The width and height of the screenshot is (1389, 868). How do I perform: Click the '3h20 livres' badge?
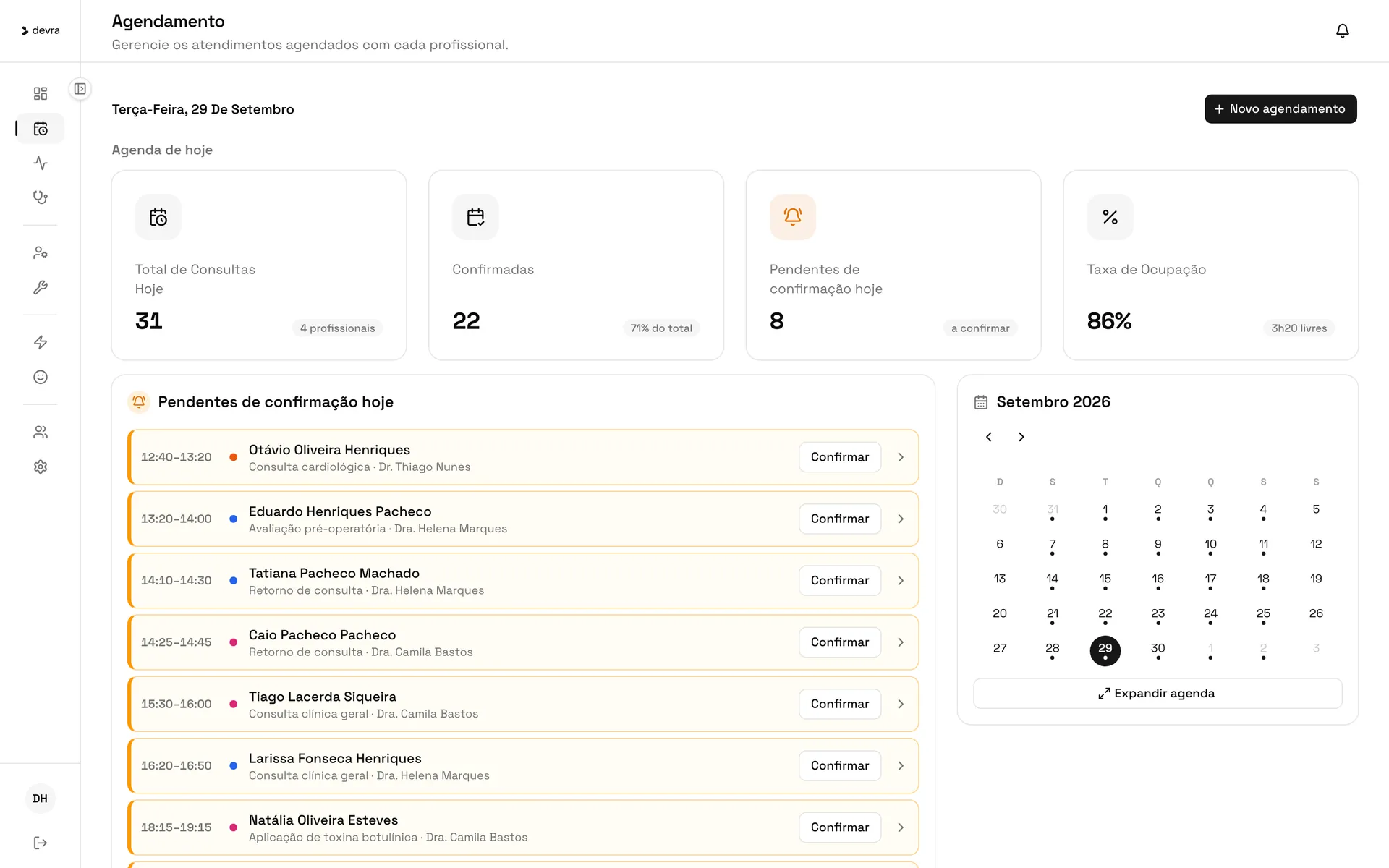pyautogui.click(x=1299, y=328)
